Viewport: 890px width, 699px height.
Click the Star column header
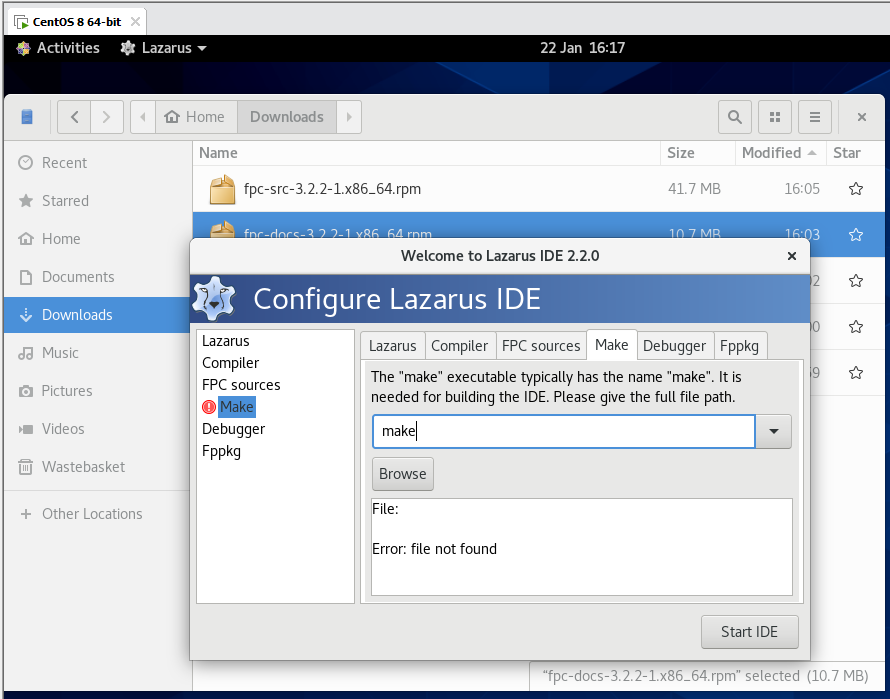click(x=855, y=153)
